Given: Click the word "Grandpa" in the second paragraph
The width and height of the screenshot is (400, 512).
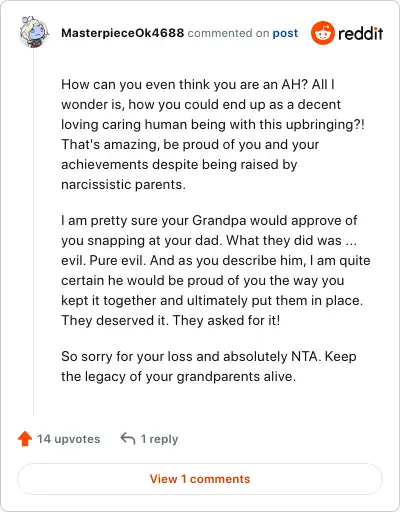Looking at the screenshot, I should tap(219, 221).
